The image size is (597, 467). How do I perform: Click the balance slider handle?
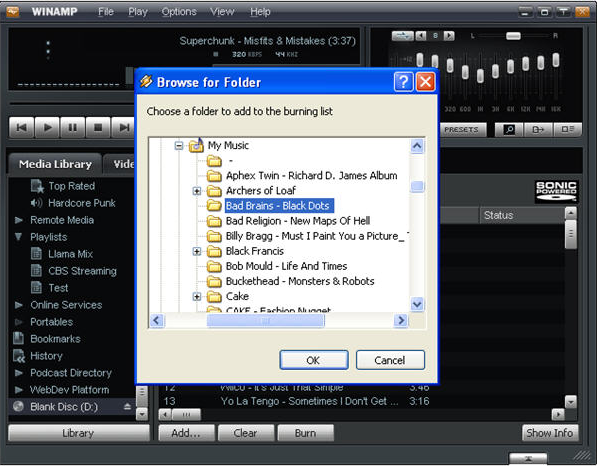pyautogui.click(x=513, y=36)
